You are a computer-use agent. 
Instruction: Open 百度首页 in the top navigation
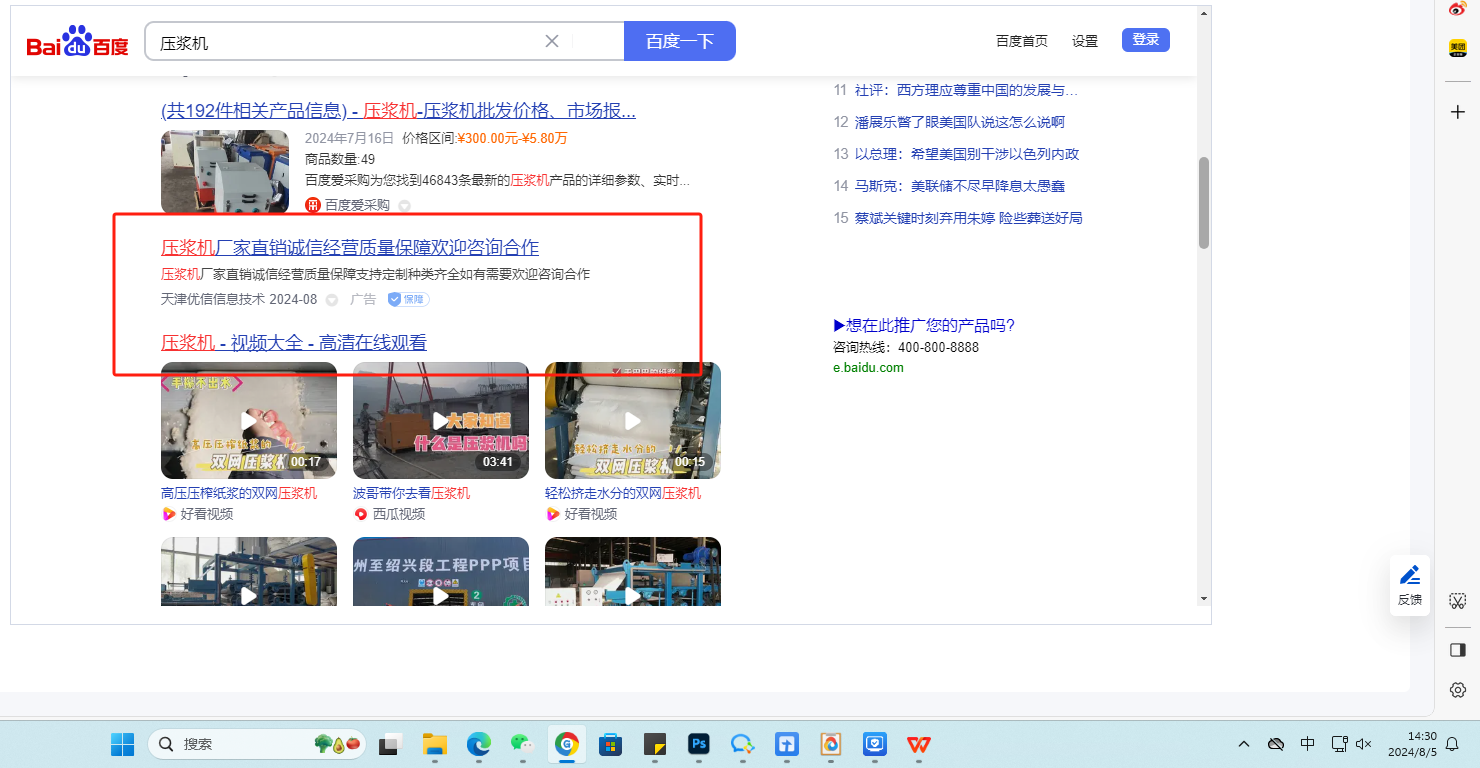[1022, 41]
